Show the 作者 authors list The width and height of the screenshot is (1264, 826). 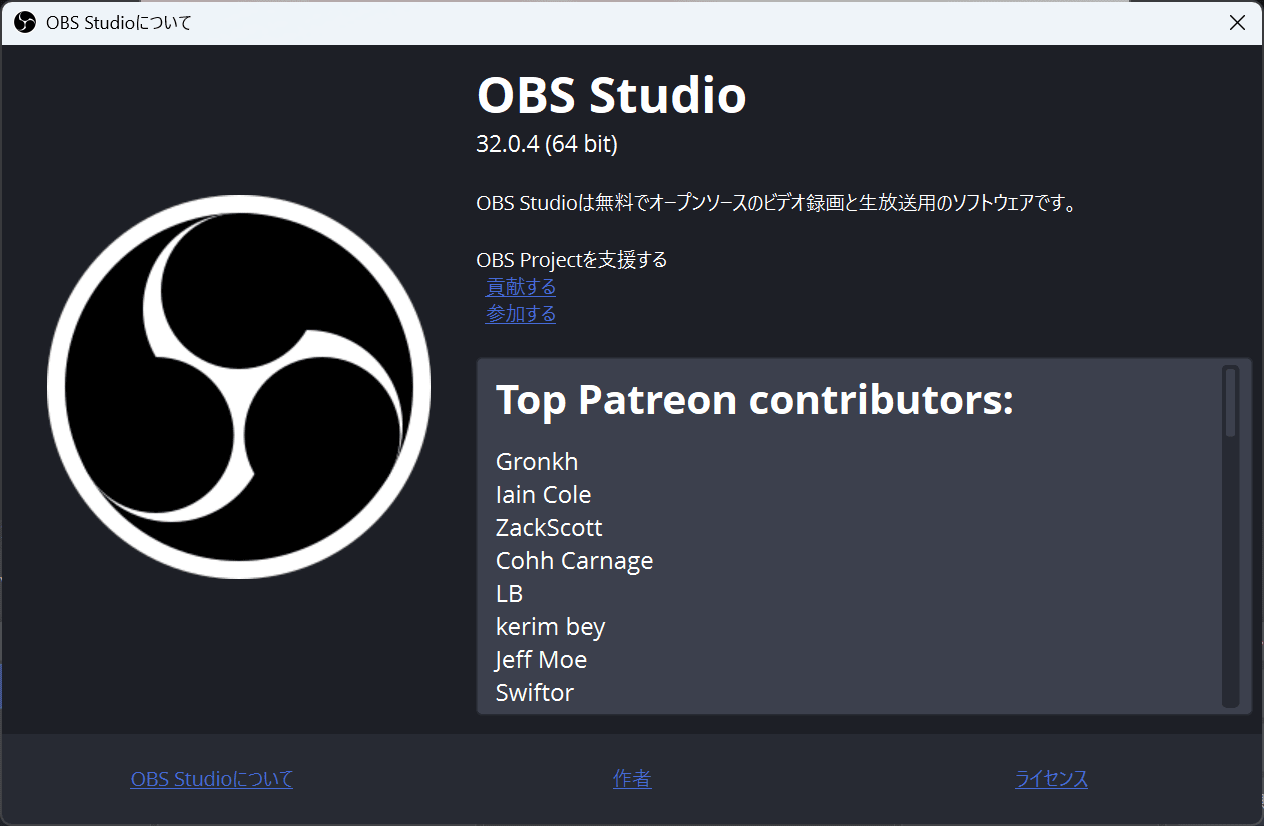point(632,779)
